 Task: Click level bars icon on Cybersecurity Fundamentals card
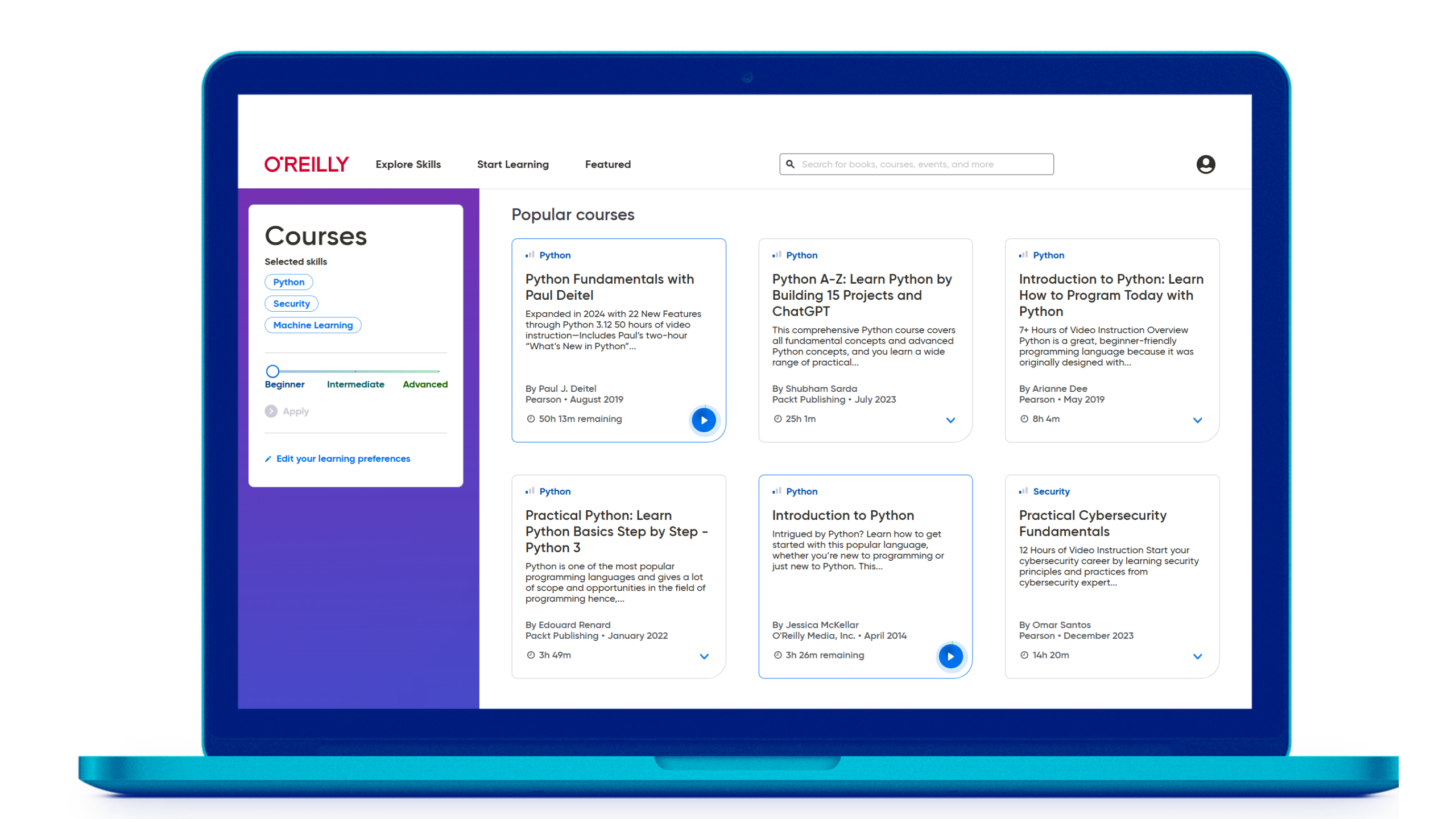1023,491
